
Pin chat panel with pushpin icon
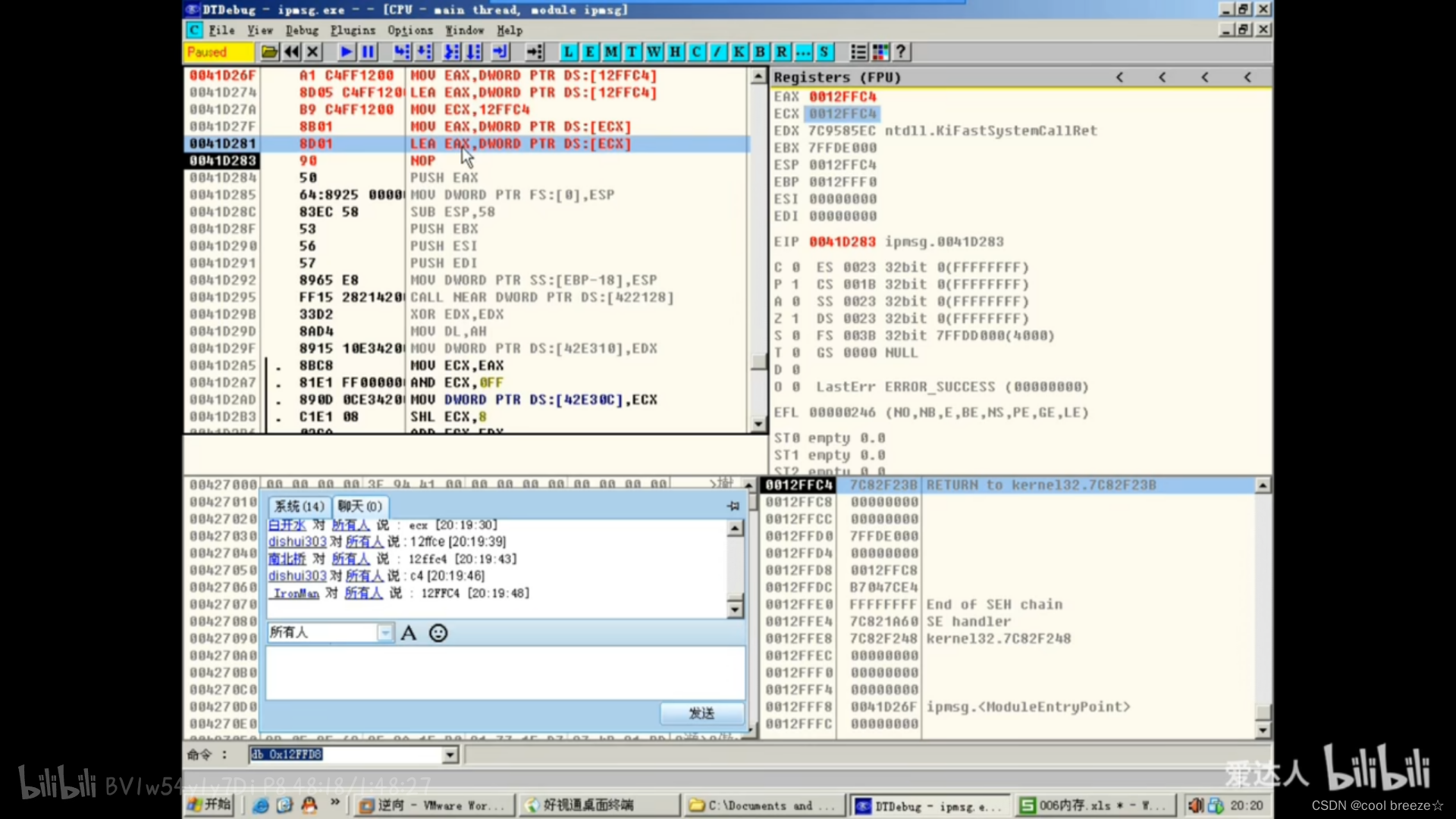(733, 506)
